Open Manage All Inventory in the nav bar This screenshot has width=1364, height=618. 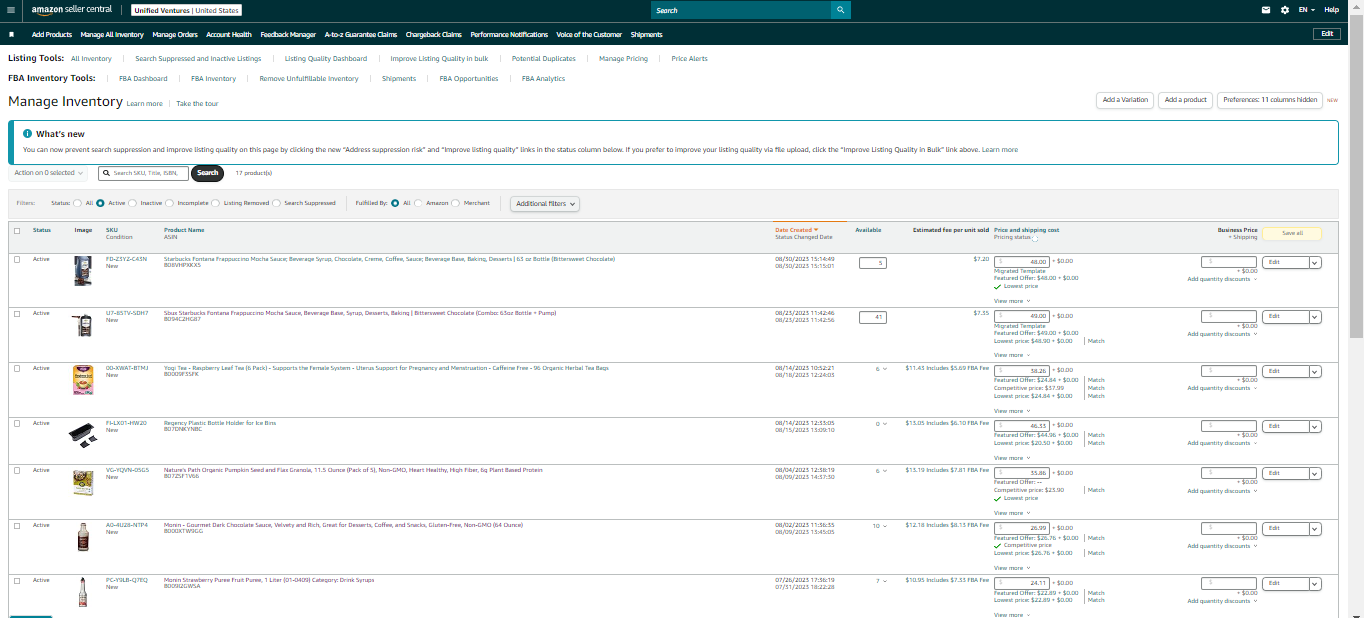(112, 34)
